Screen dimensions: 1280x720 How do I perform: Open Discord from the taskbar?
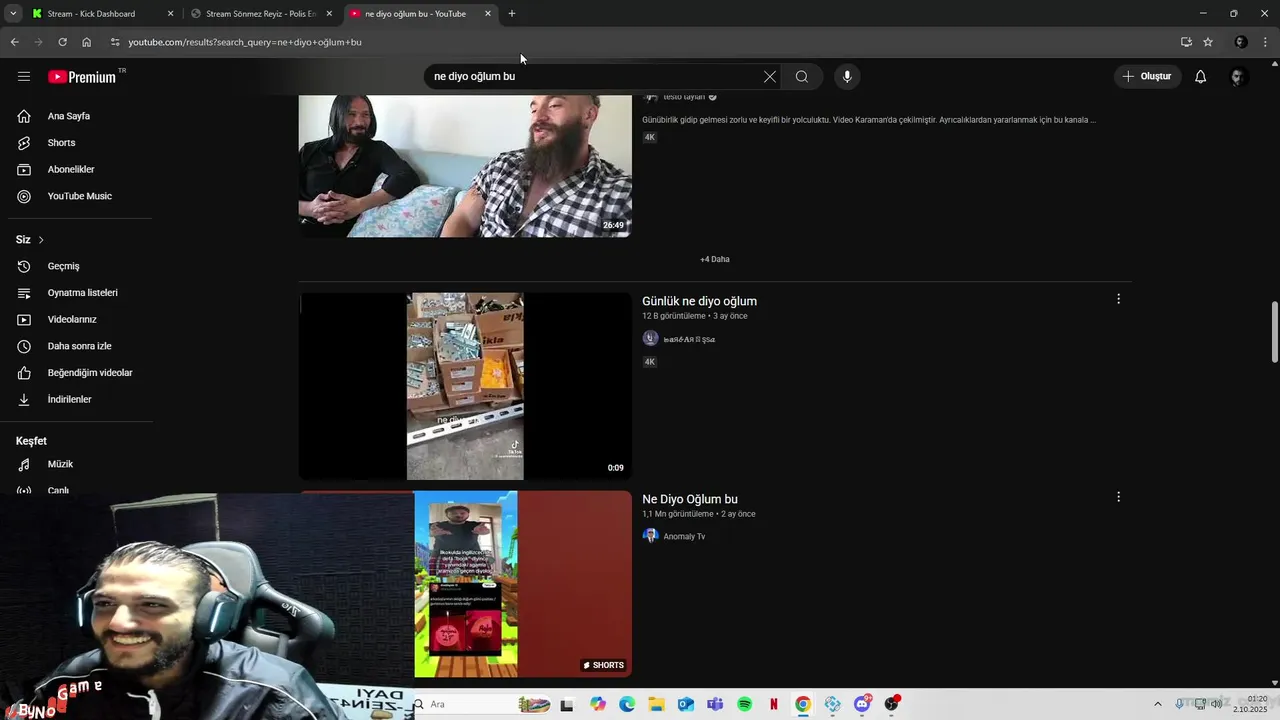(862, 704)
